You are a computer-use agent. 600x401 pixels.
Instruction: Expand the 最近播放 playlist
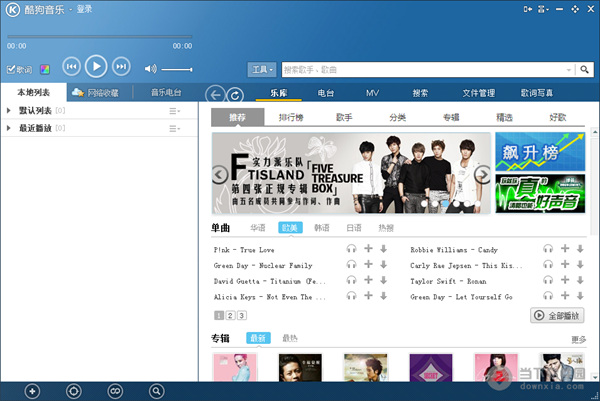9,128
